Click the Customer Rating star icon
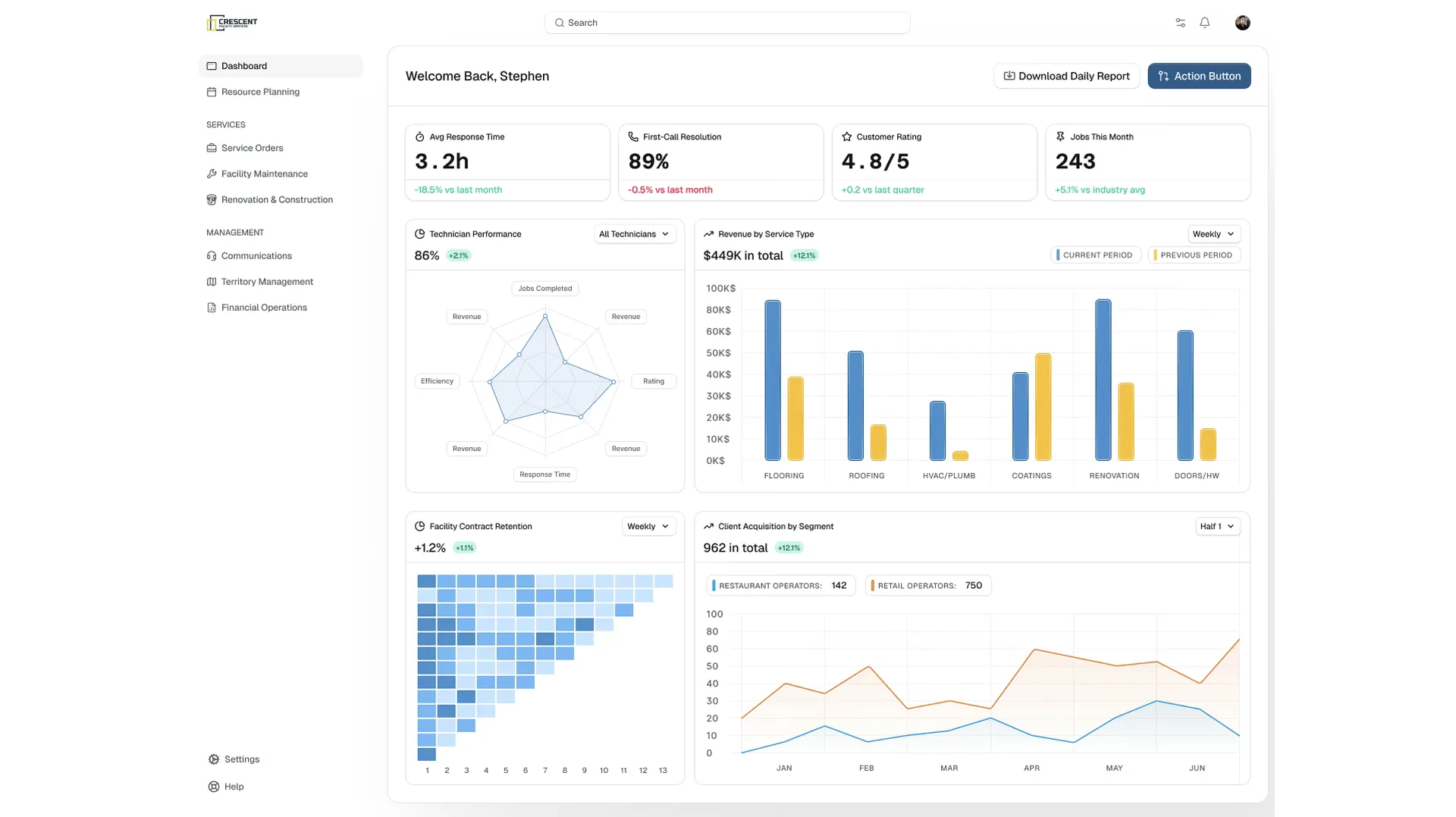The height and width of the screenshot is (817, 1456). (x=847, y=136)
